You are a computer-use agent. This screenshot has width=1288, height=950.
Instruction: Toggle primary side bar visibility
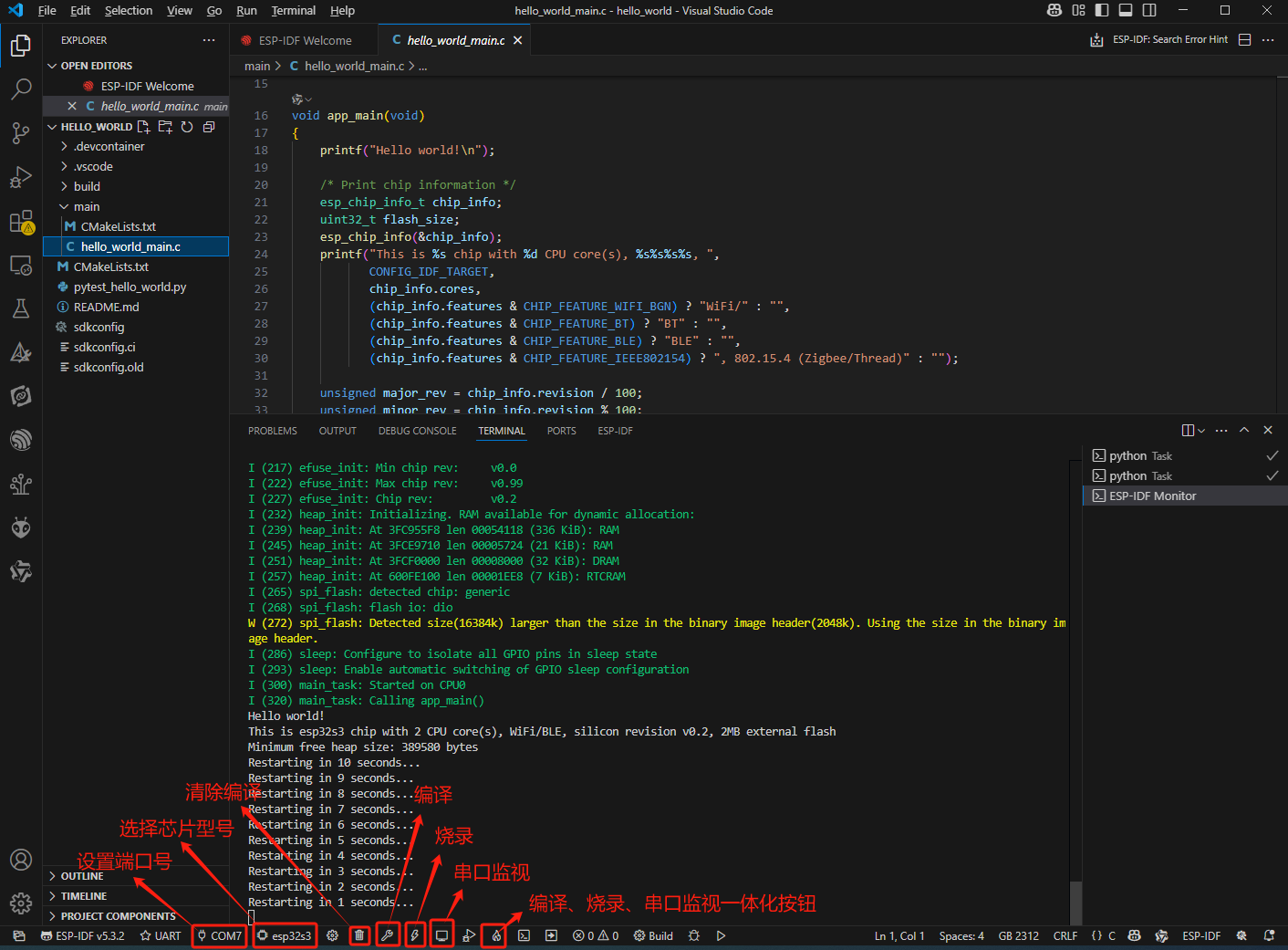(1102, 10)
